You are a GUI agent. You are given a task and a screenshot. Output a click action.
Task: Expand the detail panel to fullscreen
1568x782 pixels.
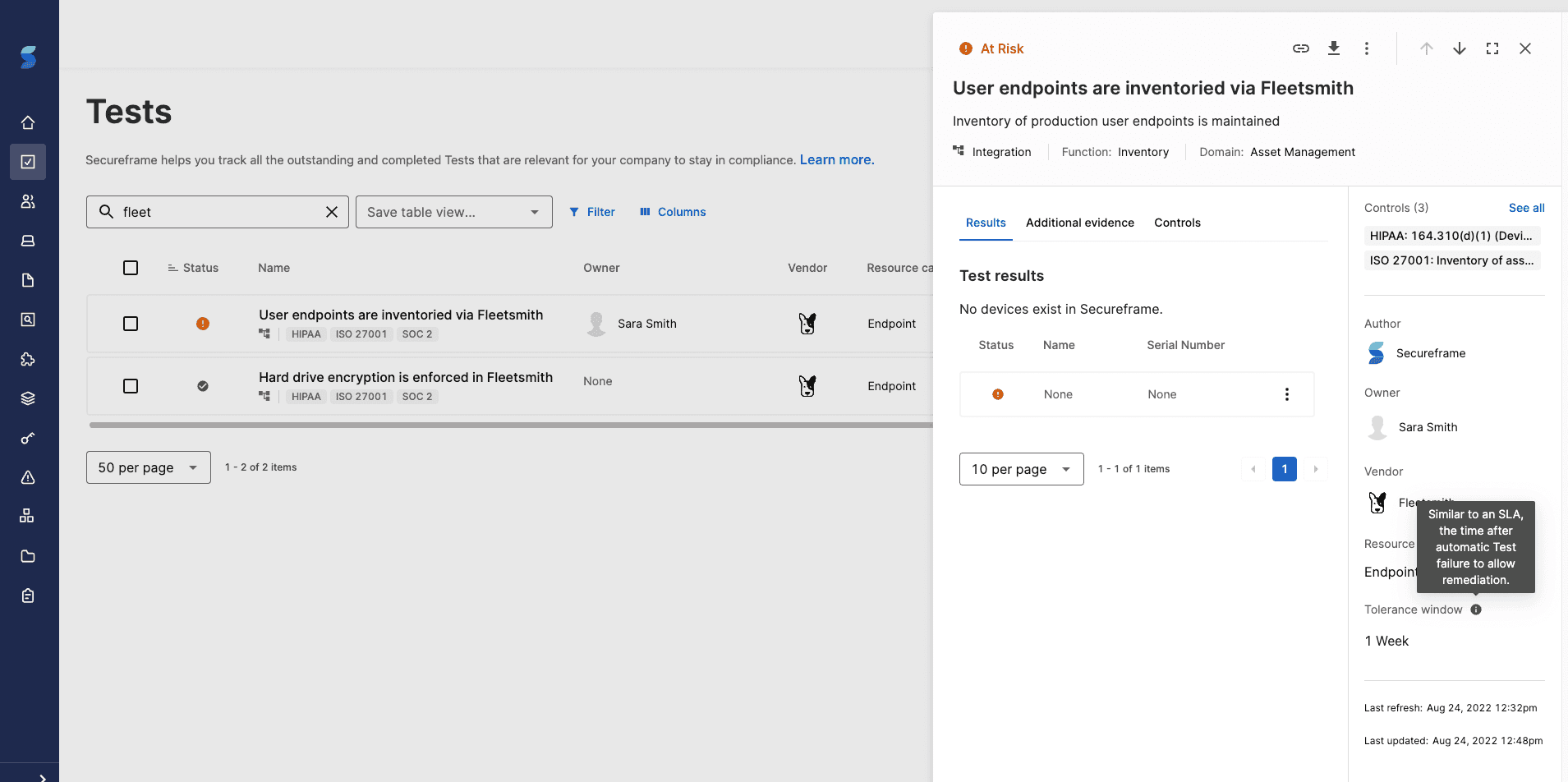pos(1492,48)
